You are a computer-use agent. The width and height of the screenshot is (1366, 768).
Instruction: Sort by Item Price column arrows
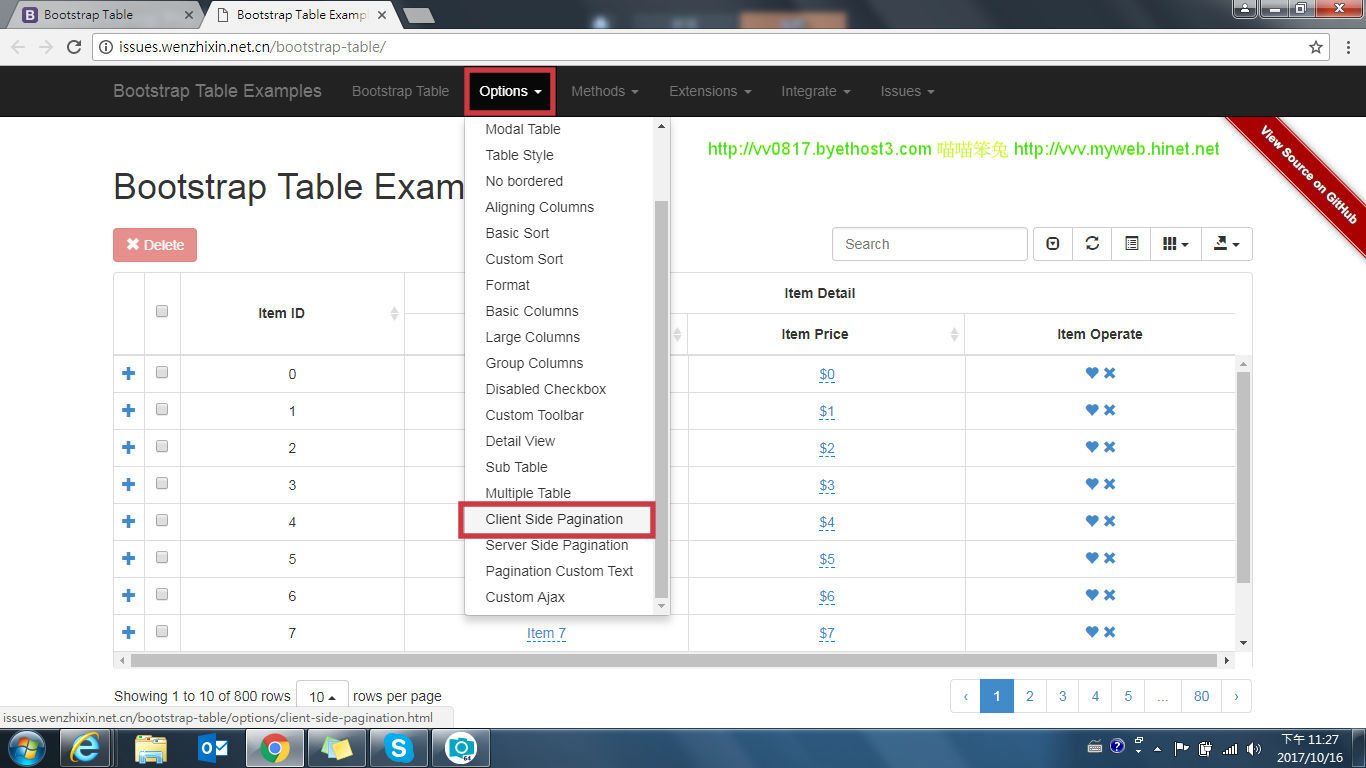coord(955,335)
